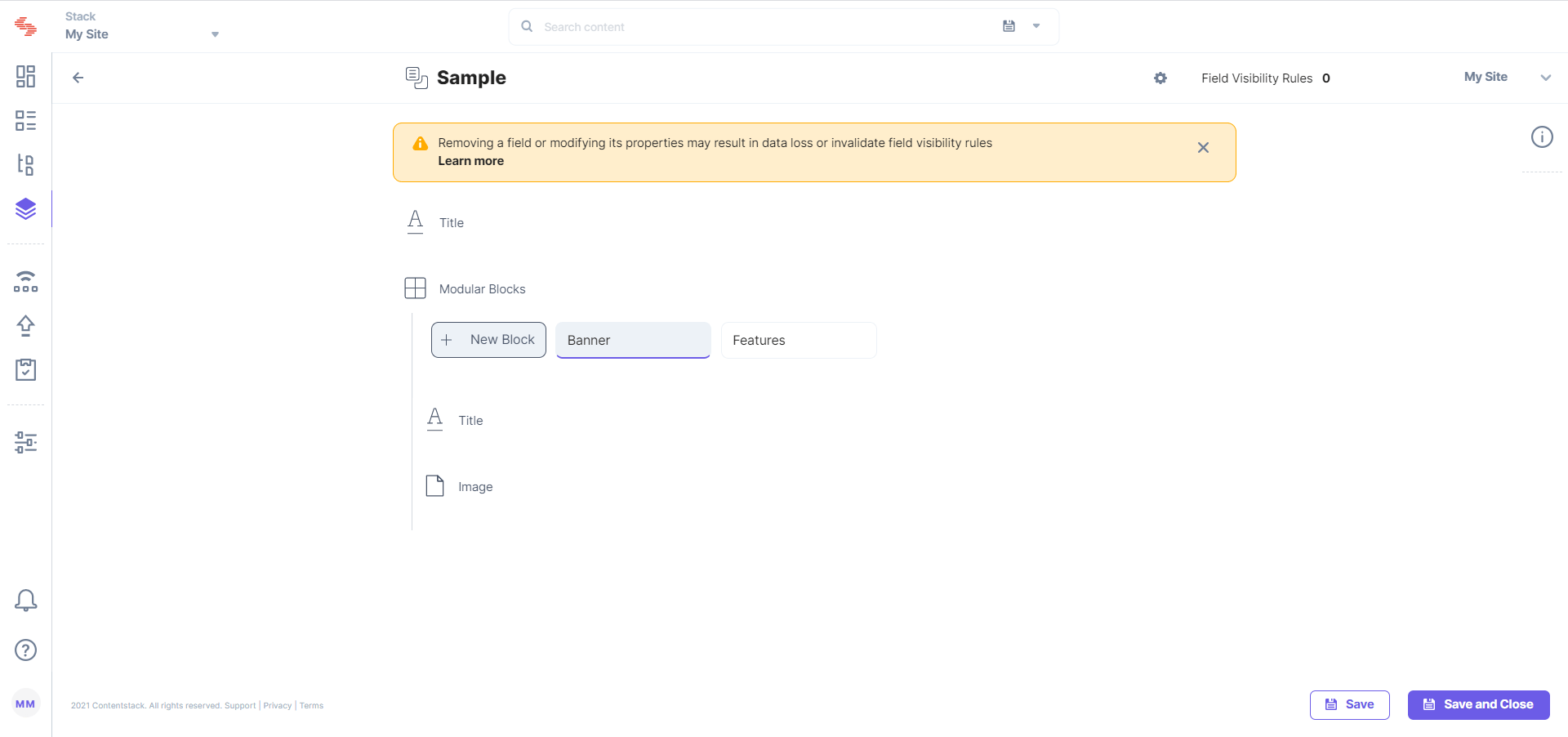Open the Publish Queue sidebar icon

click(25, 281)
